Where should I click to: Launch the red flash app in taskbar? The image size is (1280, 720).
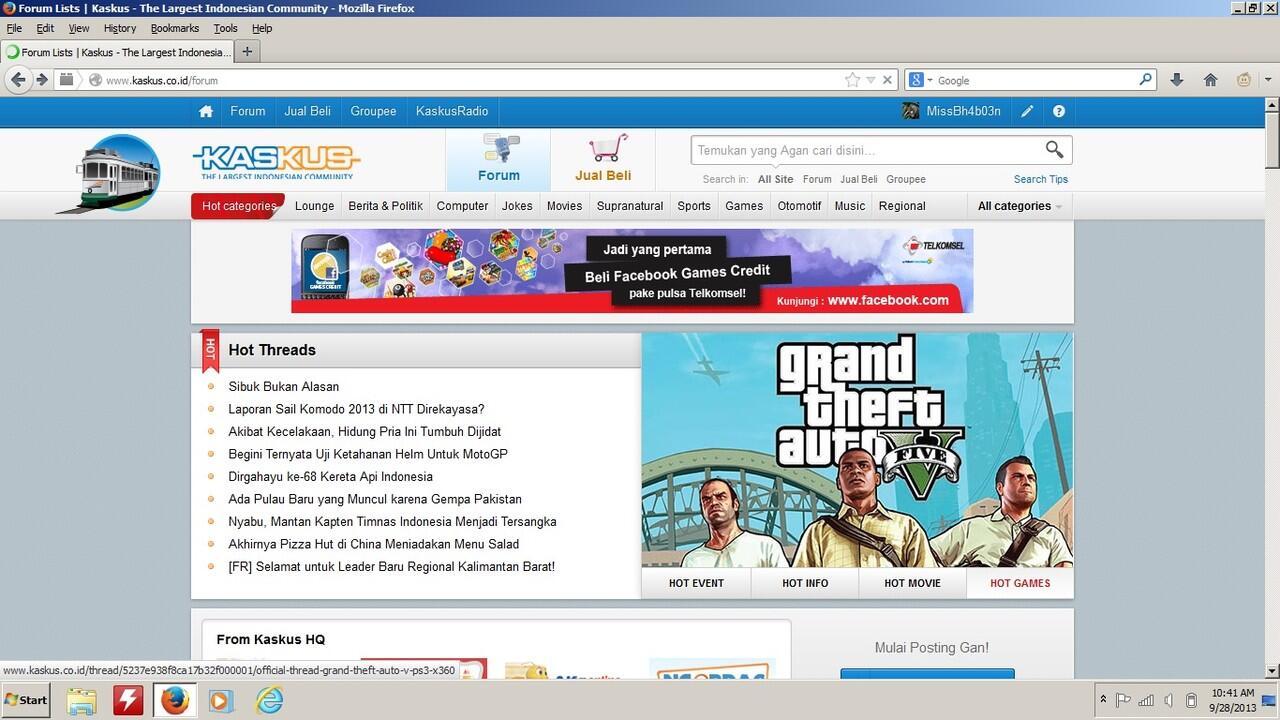(128, 700)
